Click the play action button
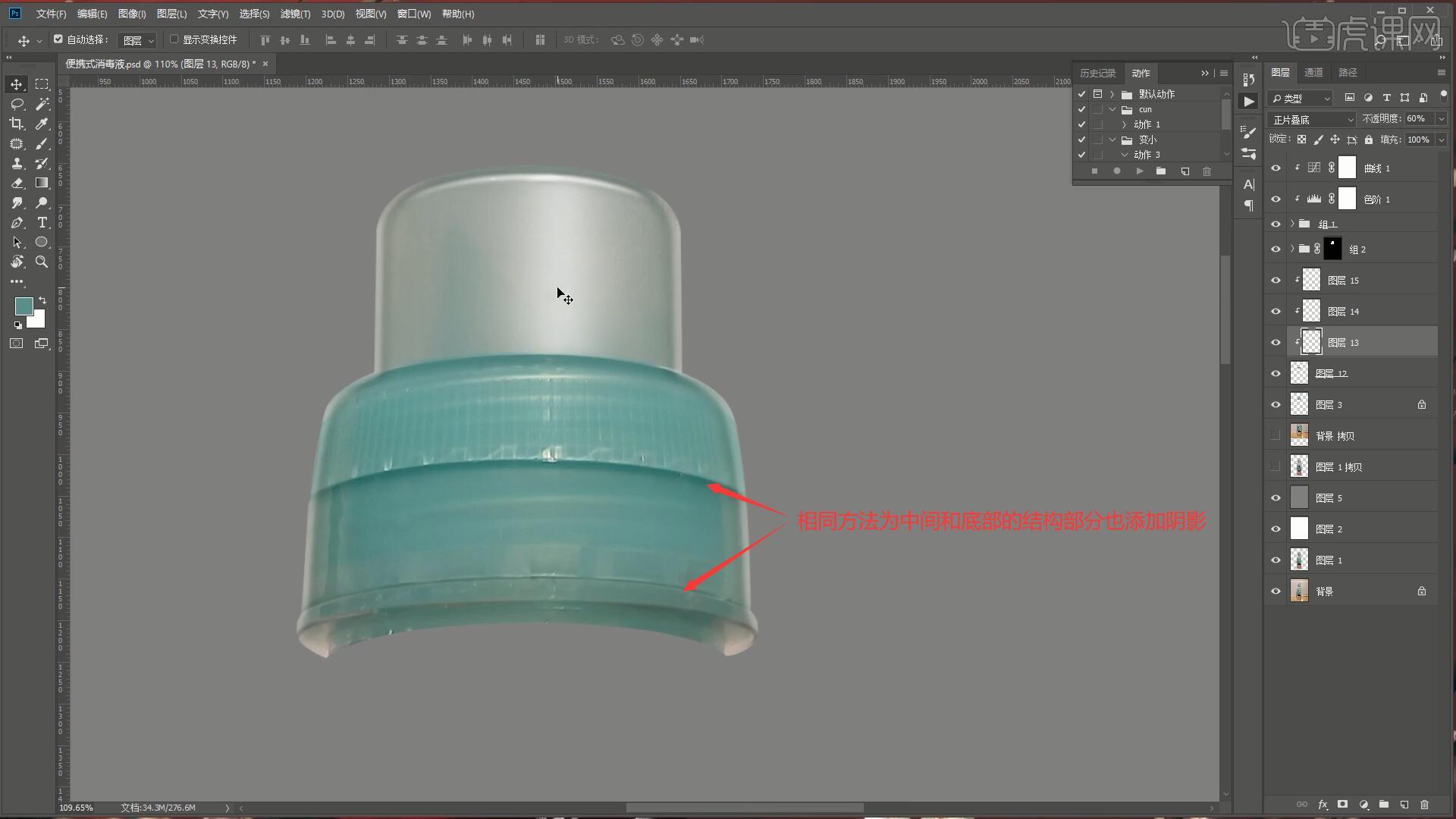Screen dimensions: 1456x819 pyautogui.click(x=1139, y=171)
